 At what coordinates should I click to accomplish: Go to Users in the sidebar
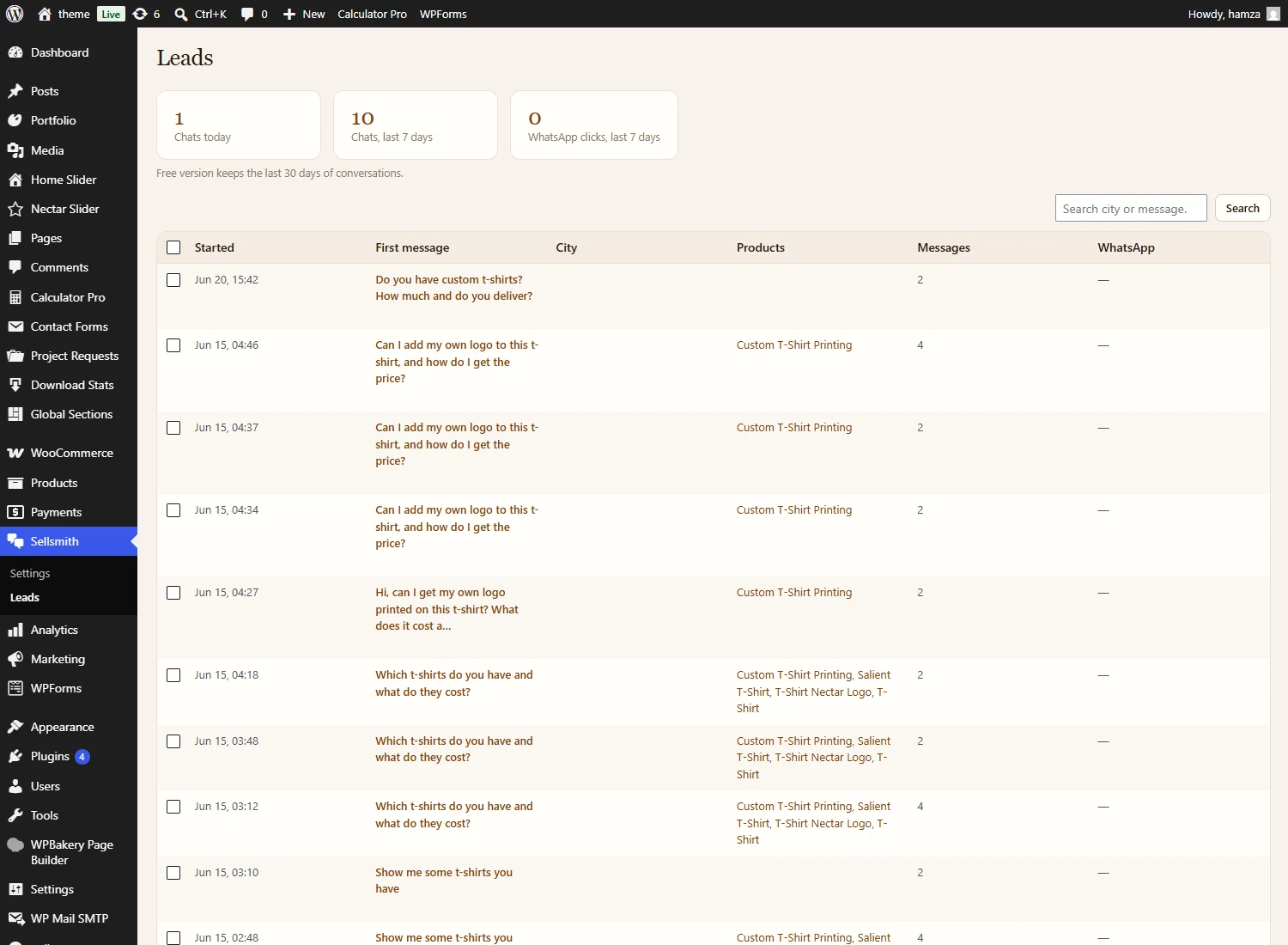[x=46, y=786]
